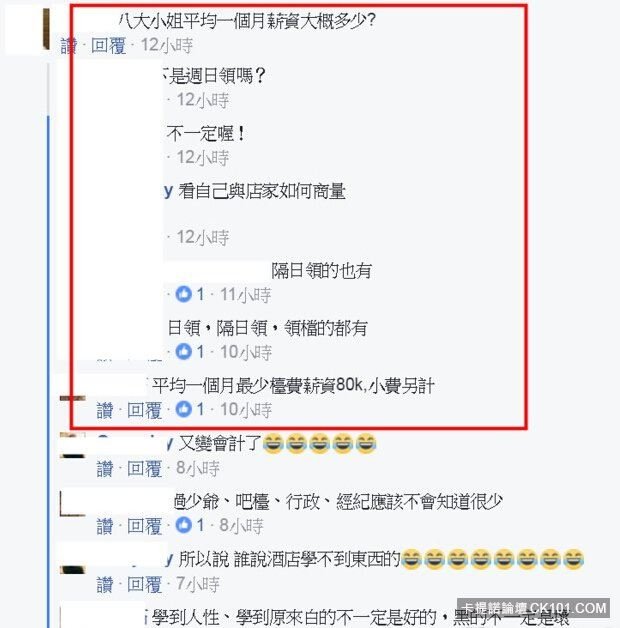
Task: Click the like icon beside the 10小時 領檔 reply
Action: pyautogui.click(x=183, y=352)
